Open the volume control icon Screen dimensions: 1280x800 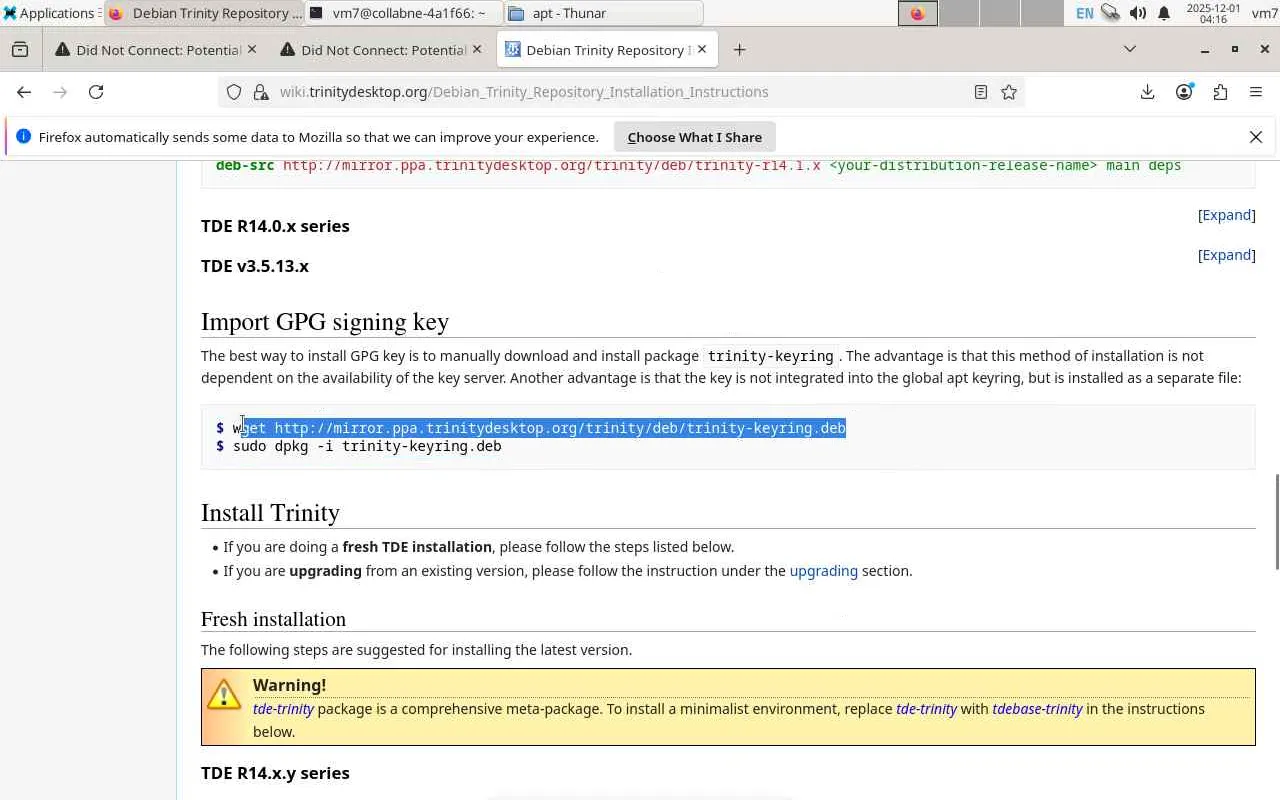click(x=1137, y=13)
